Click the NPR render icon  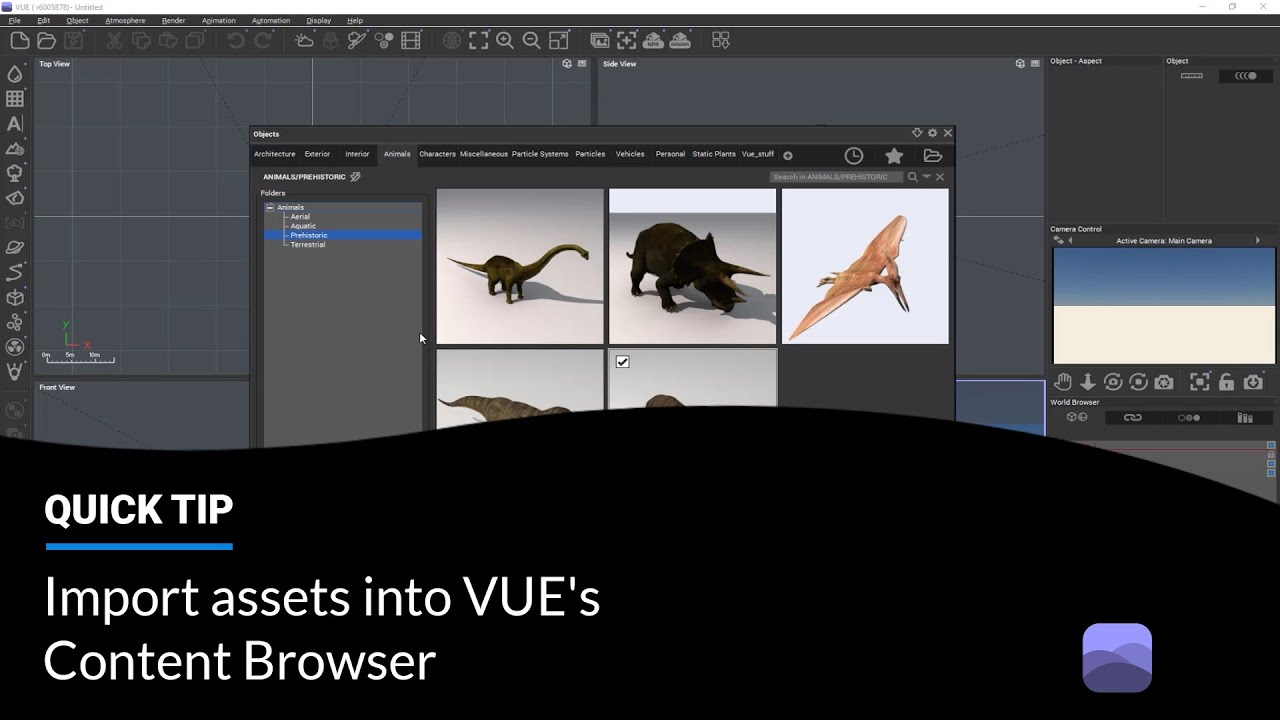[x=653, y=41]
